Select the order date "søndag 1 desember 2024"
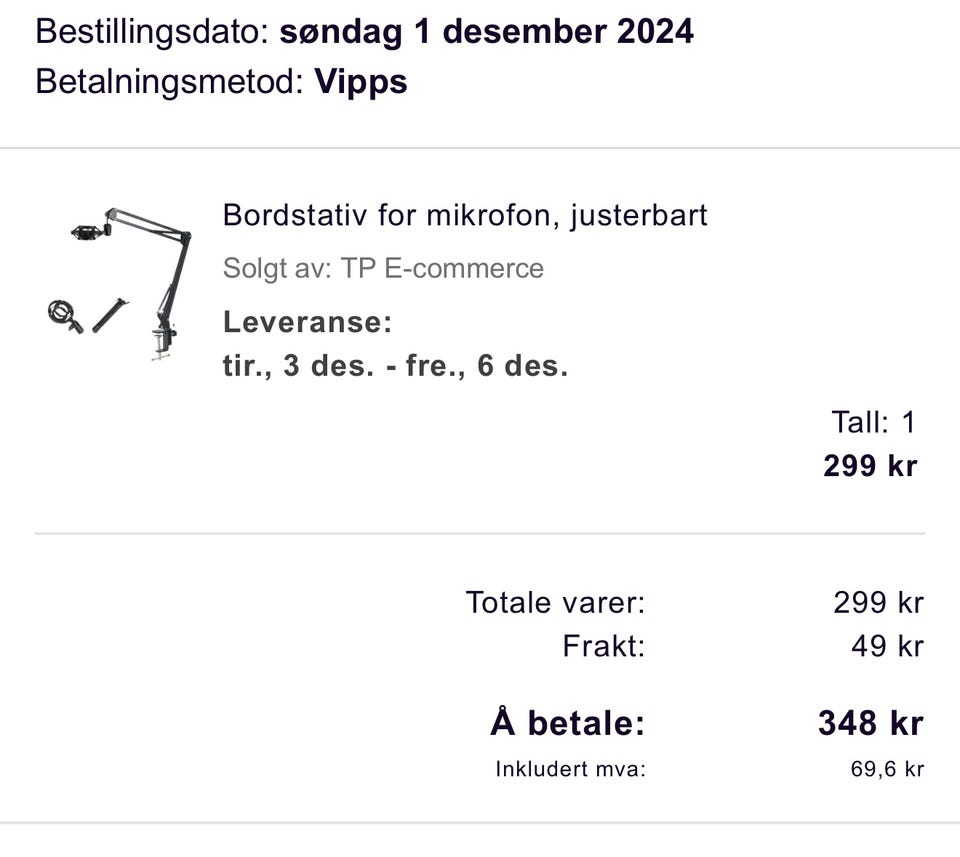Image resolution: width=960 pixels, height=857 pixels. point(486,32)
